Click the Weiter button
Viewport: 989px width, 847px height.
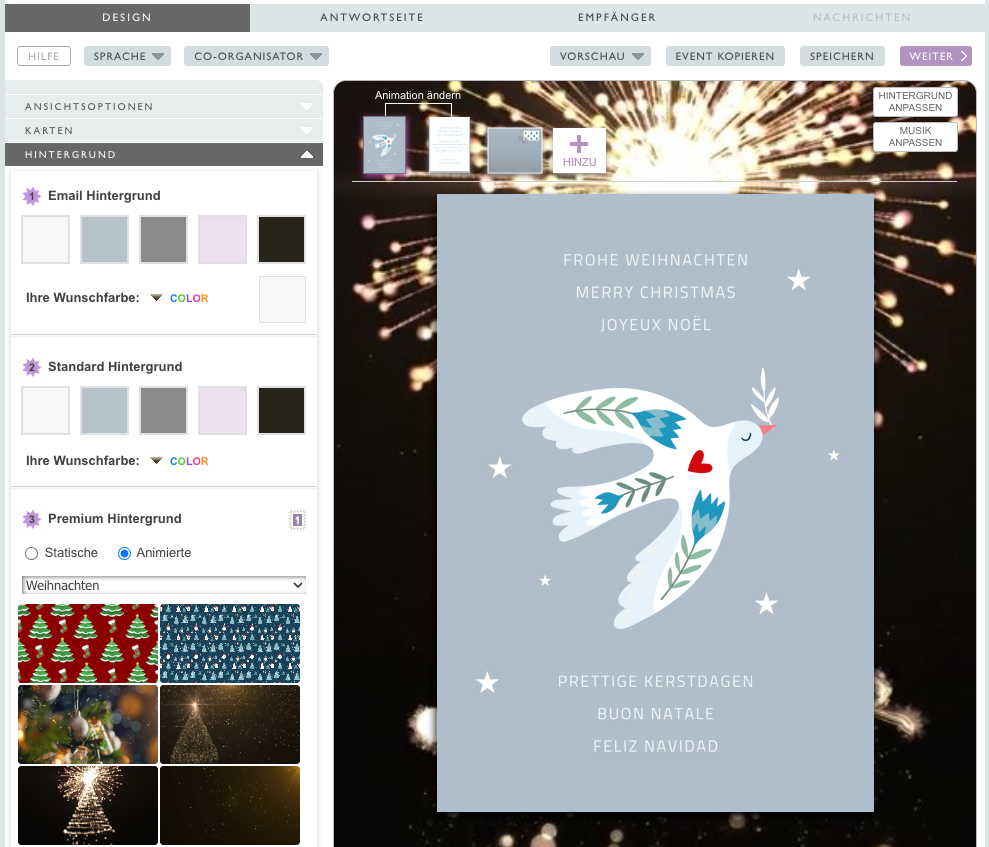coord(936,56)
